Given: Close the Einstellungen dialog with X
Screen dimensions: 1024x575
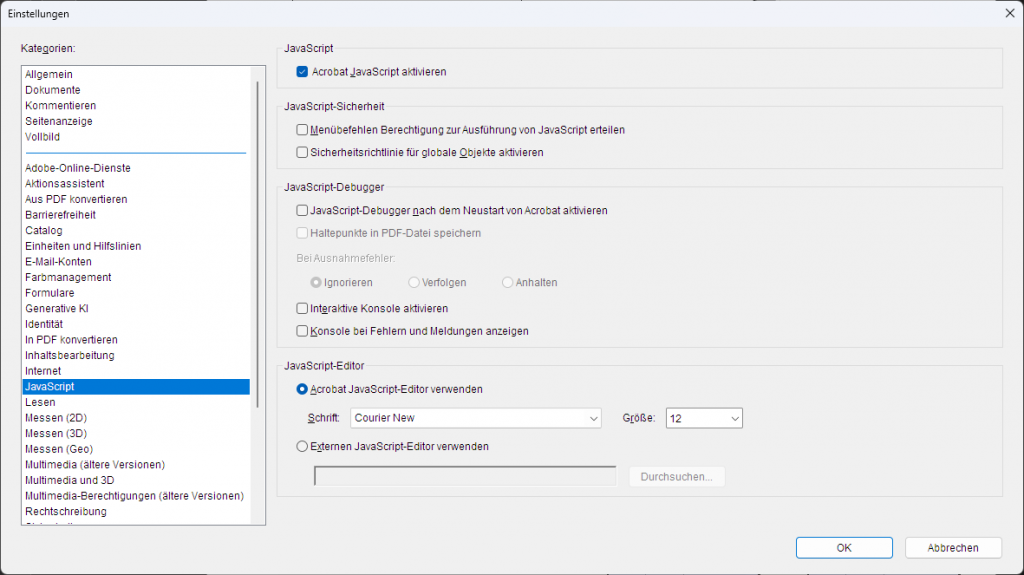Looking at the screenshot, I should (x=1009, y=13).
